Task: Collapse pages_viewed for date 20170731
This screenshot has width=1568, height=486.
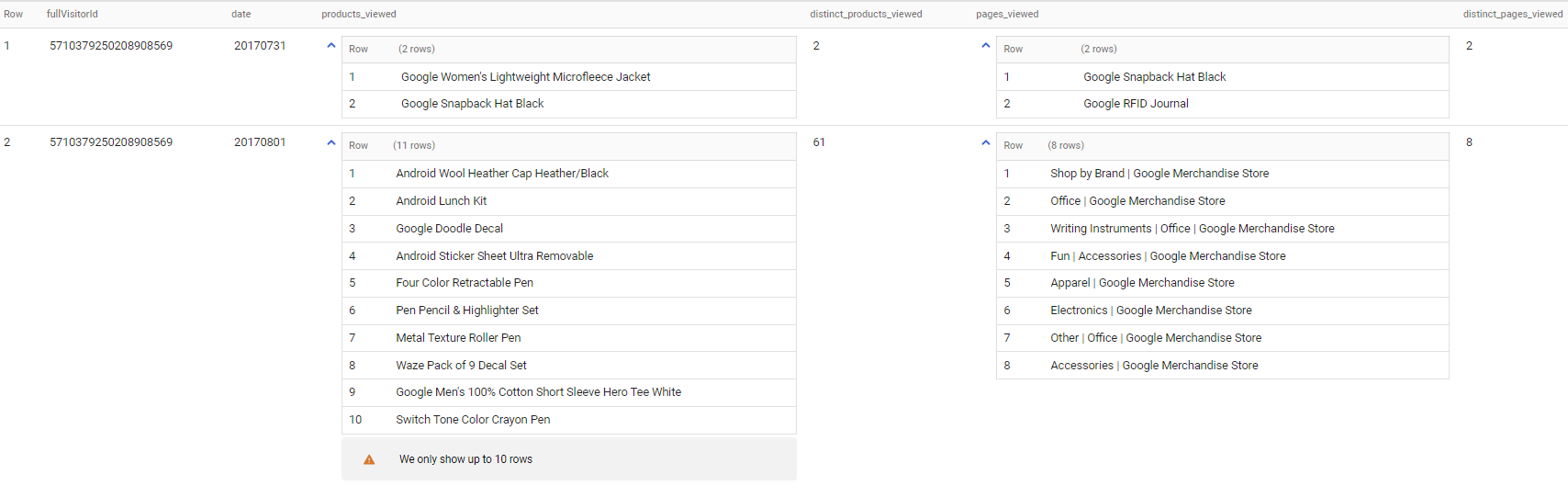Action: 986,45
